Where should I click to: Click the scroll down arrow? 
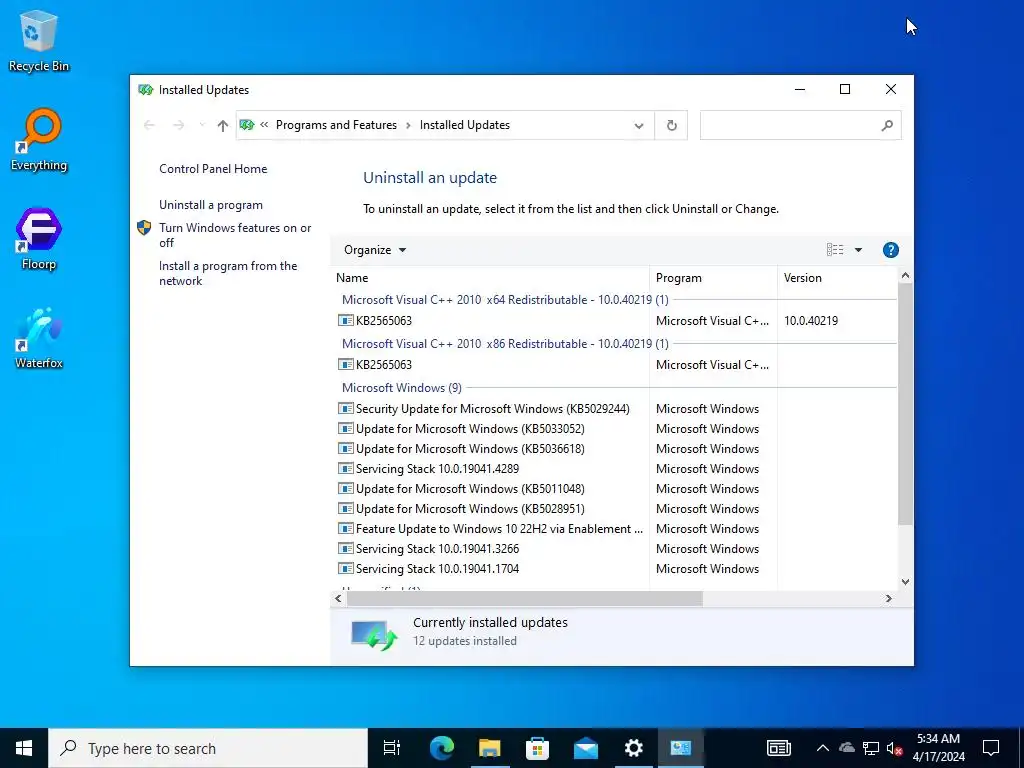click(x=905, y=581)
